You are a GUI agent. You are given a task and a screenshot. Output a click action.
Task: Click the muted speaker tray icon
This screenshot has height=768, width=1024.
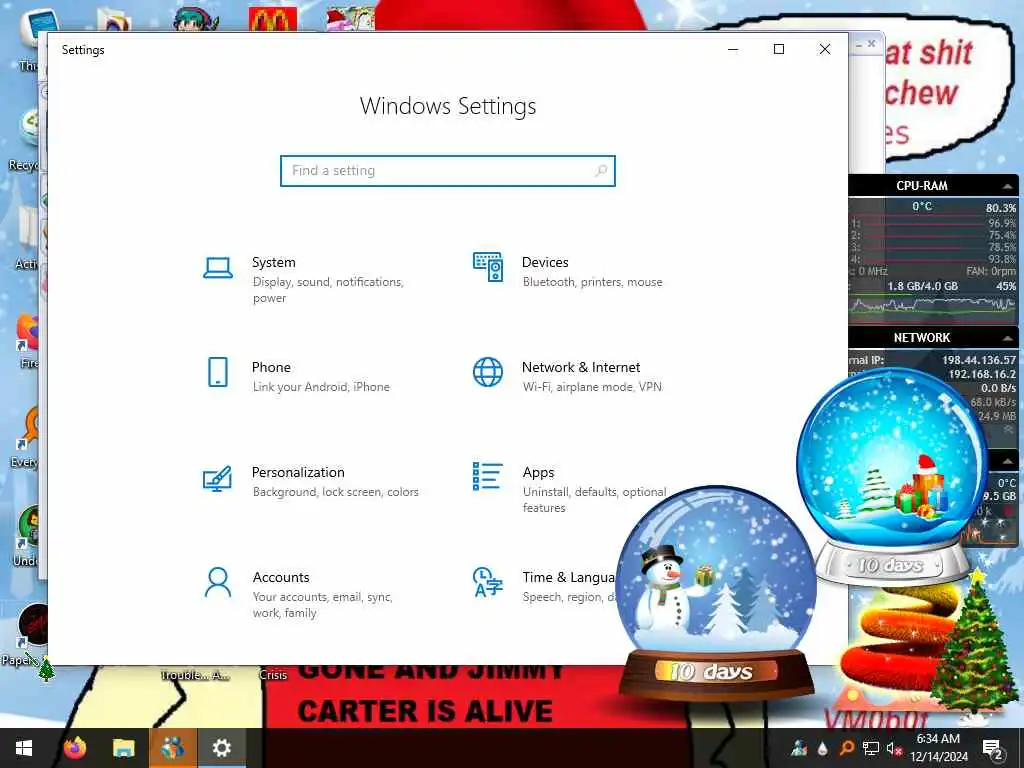click(x=893, y=748)
